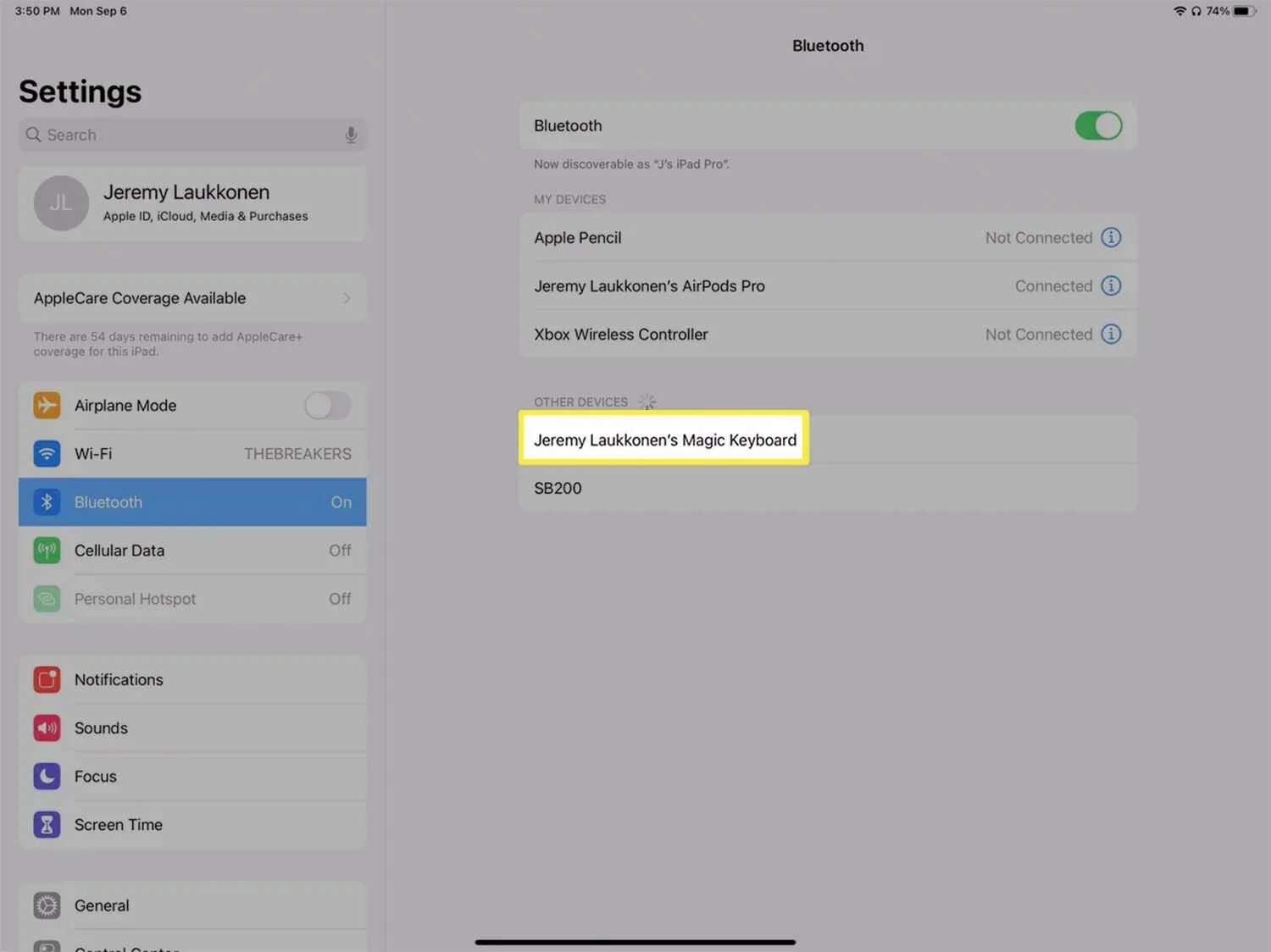Tap the microphone dictation icon in search
The image size is (1271, 952).
(x=351, y=135)
